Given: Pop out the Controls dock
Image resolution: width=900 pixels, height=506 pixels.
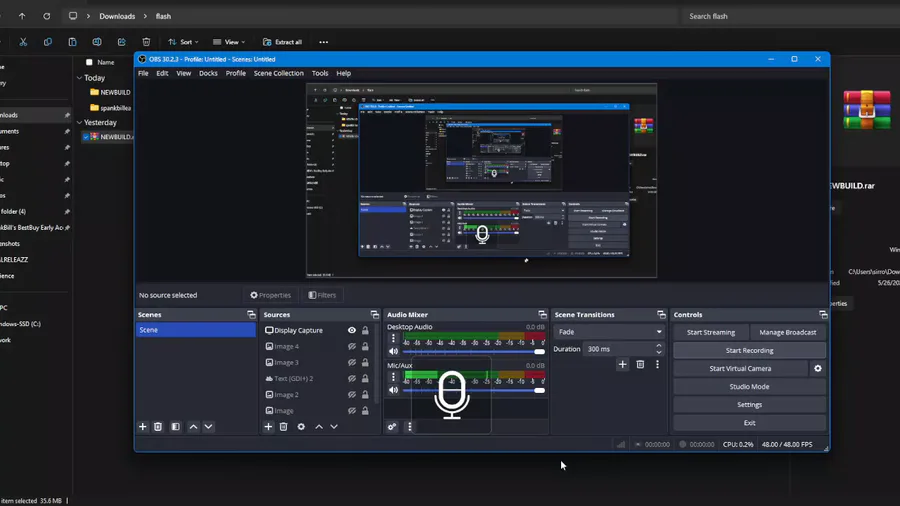Looking at the screenshot, I should [x=823, y=314].
